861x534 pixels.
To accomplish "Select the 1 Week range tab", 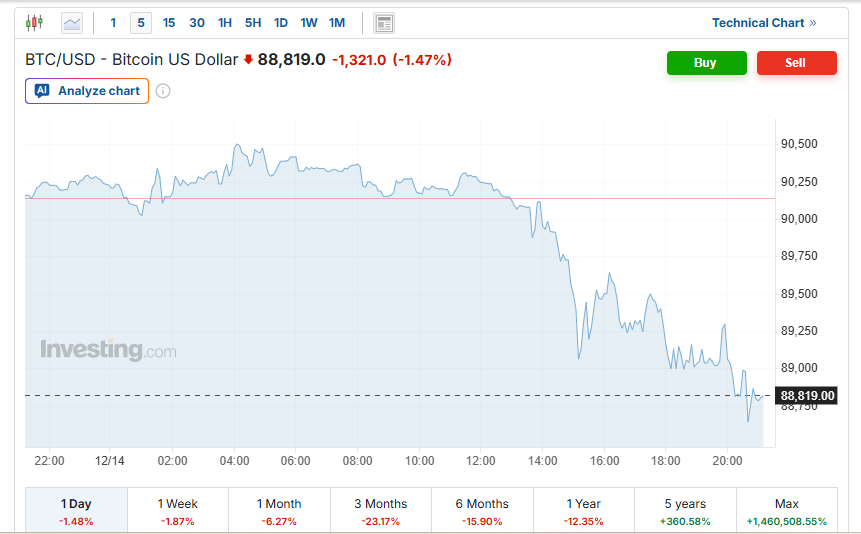I will (x=178, y=510).
